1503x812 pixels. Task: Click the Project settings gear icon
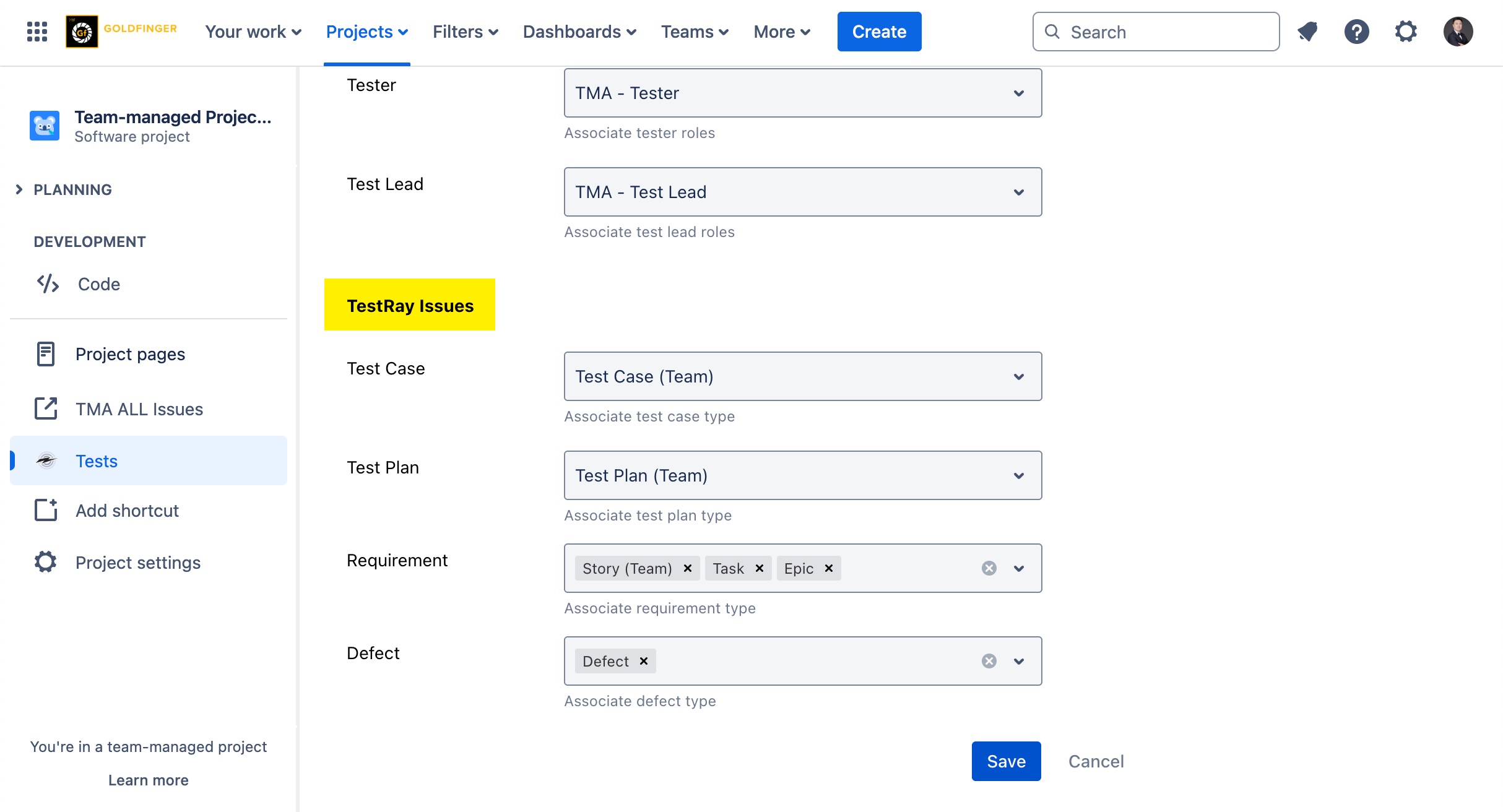pos(46,563)
